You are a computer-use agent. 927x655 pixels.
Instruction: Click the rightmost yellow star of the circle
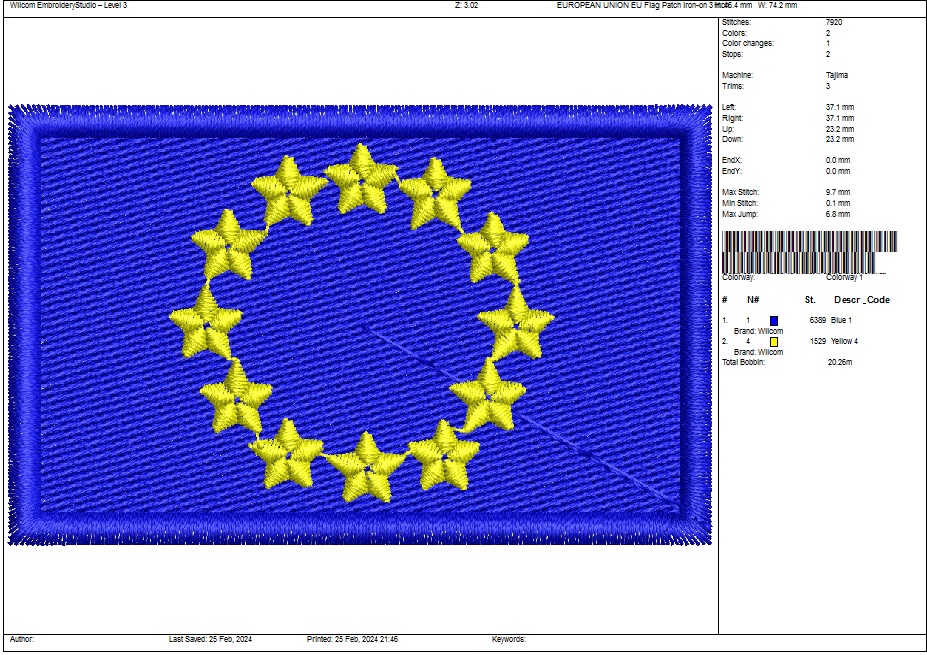tap(516, 322)
